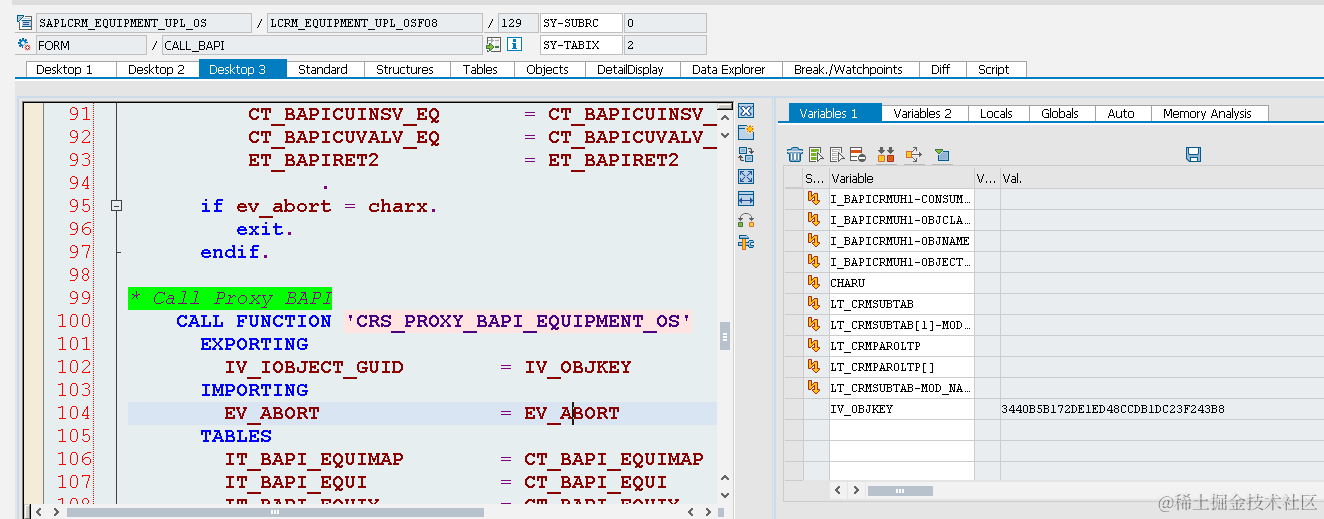
Task: Click 'CRS_PROXY_BAPI_EQUIPMENT_OS' function name in code
Action: click(518, 321)
